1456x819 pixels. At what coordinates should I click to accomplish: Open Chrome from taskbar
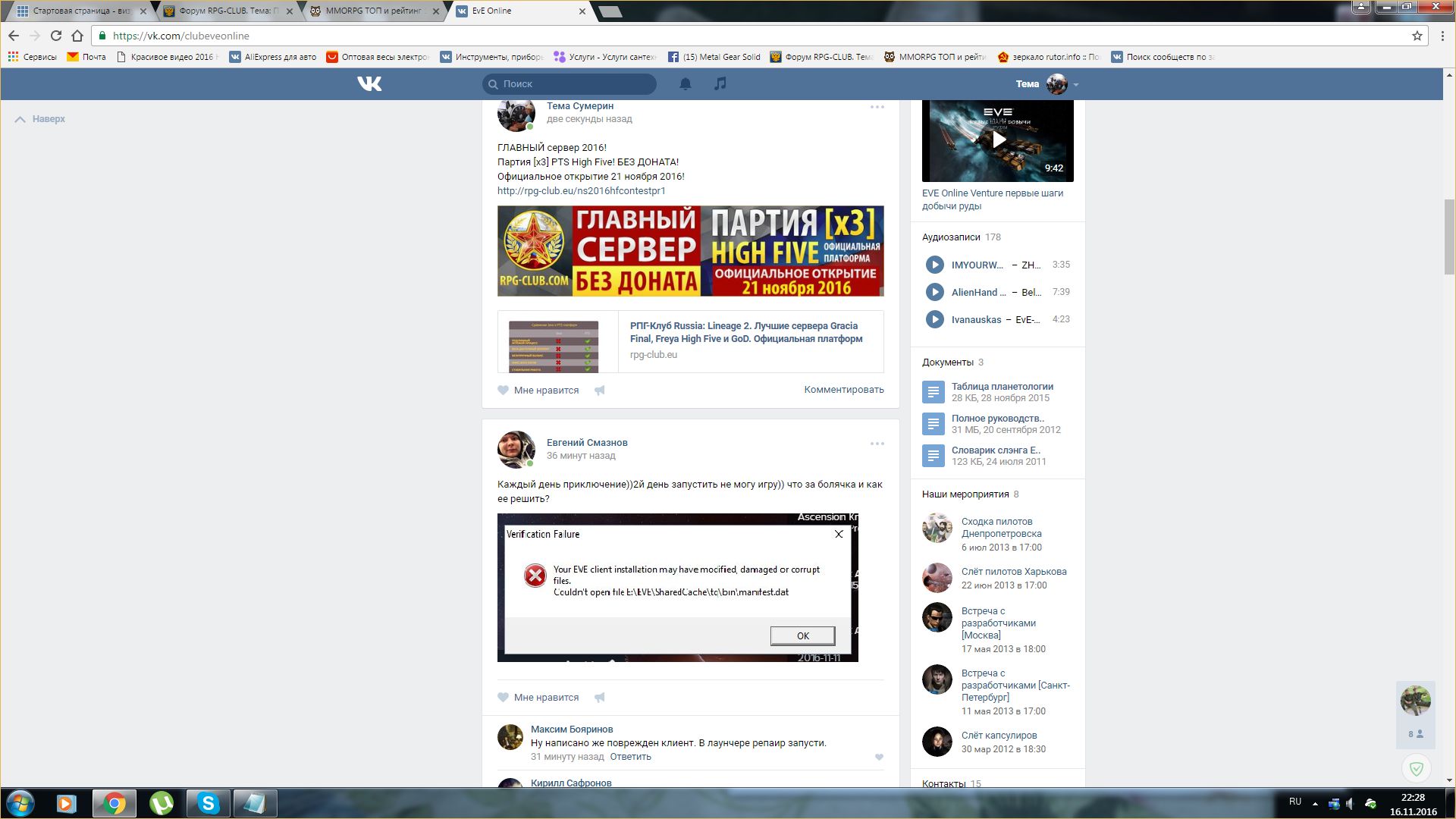click(115, 803)
